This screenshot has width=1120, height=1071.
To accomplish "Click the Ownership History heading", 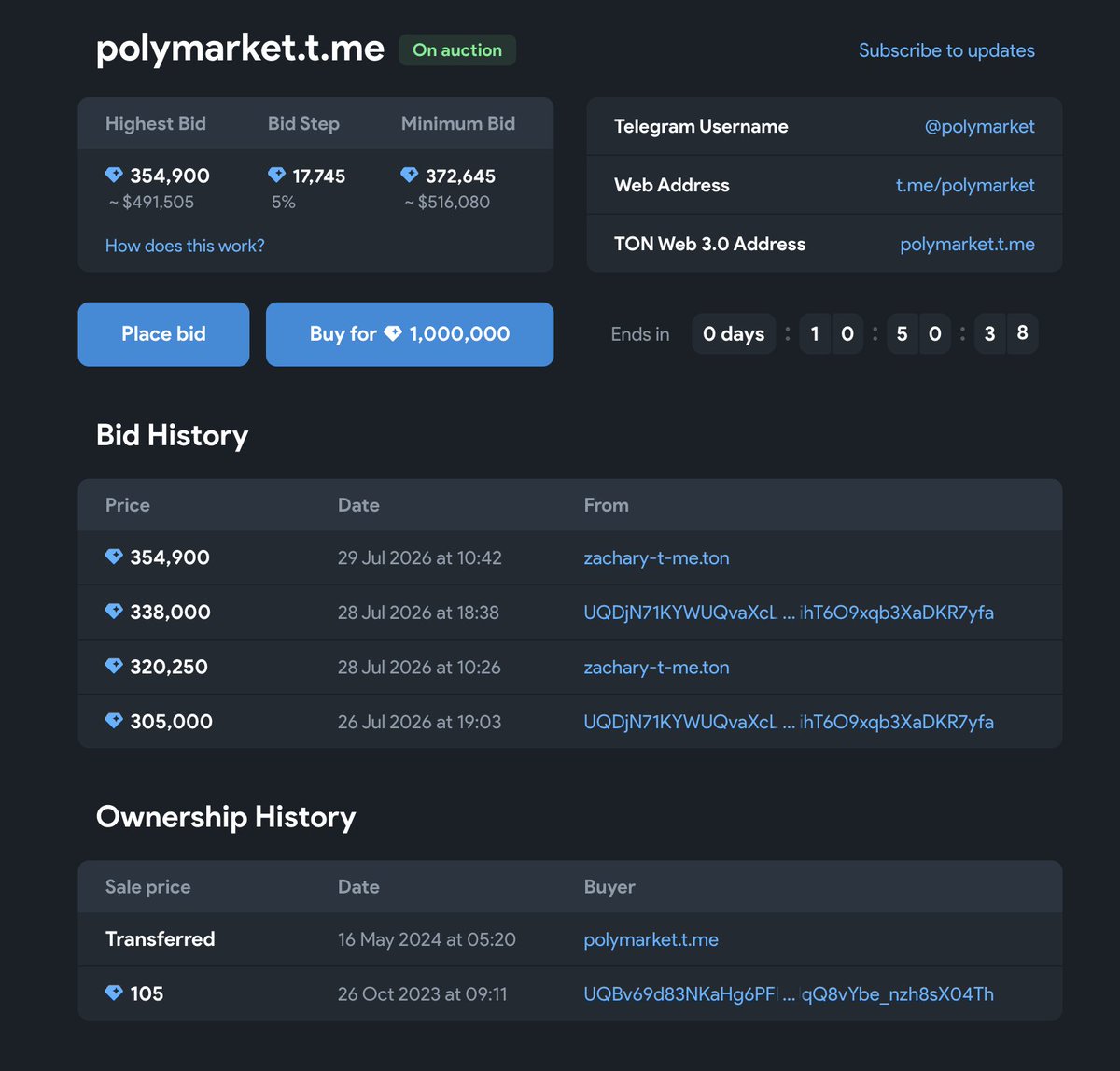I will point(226,817).
